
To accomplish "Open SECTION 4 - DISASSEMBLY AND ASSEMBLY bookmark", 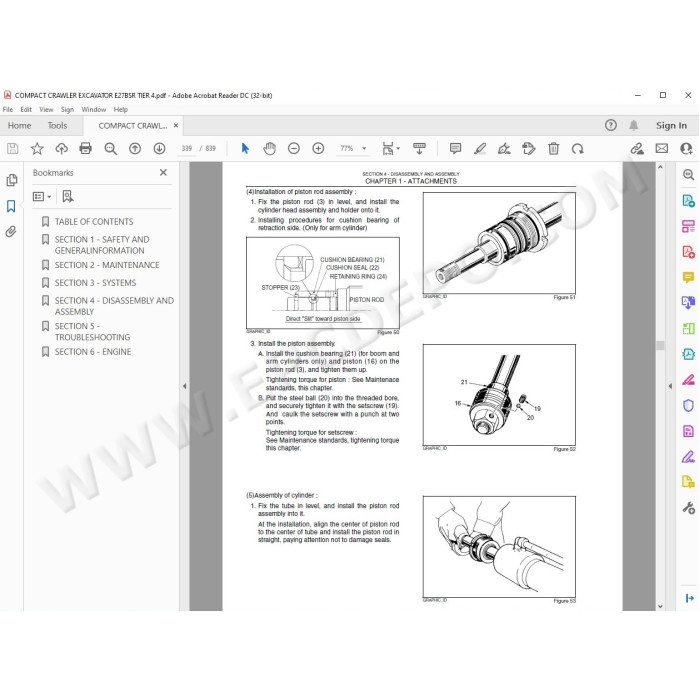I will point(114,306).
